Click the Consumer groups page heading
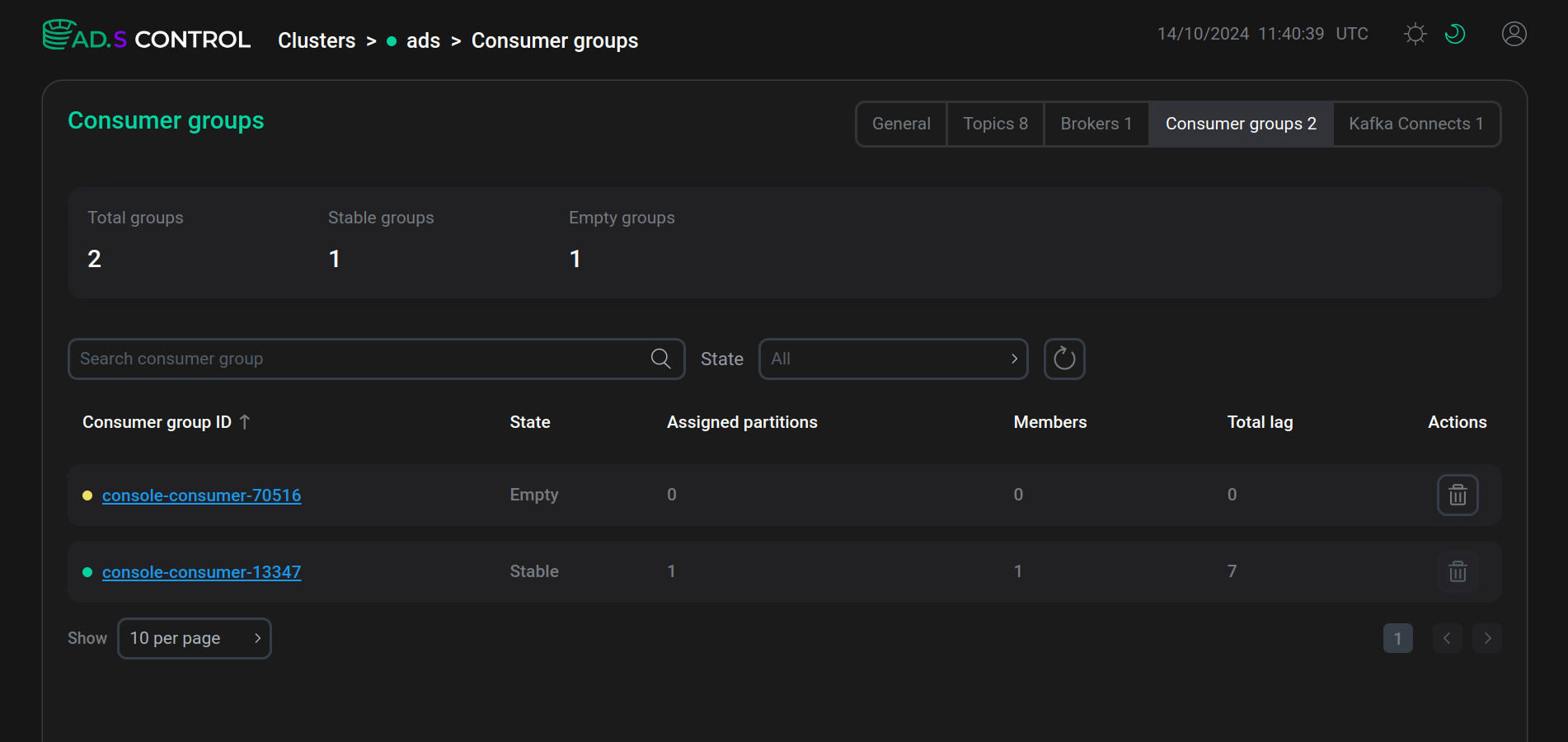Screen dimensions: 1568x742 click(166, 120)
